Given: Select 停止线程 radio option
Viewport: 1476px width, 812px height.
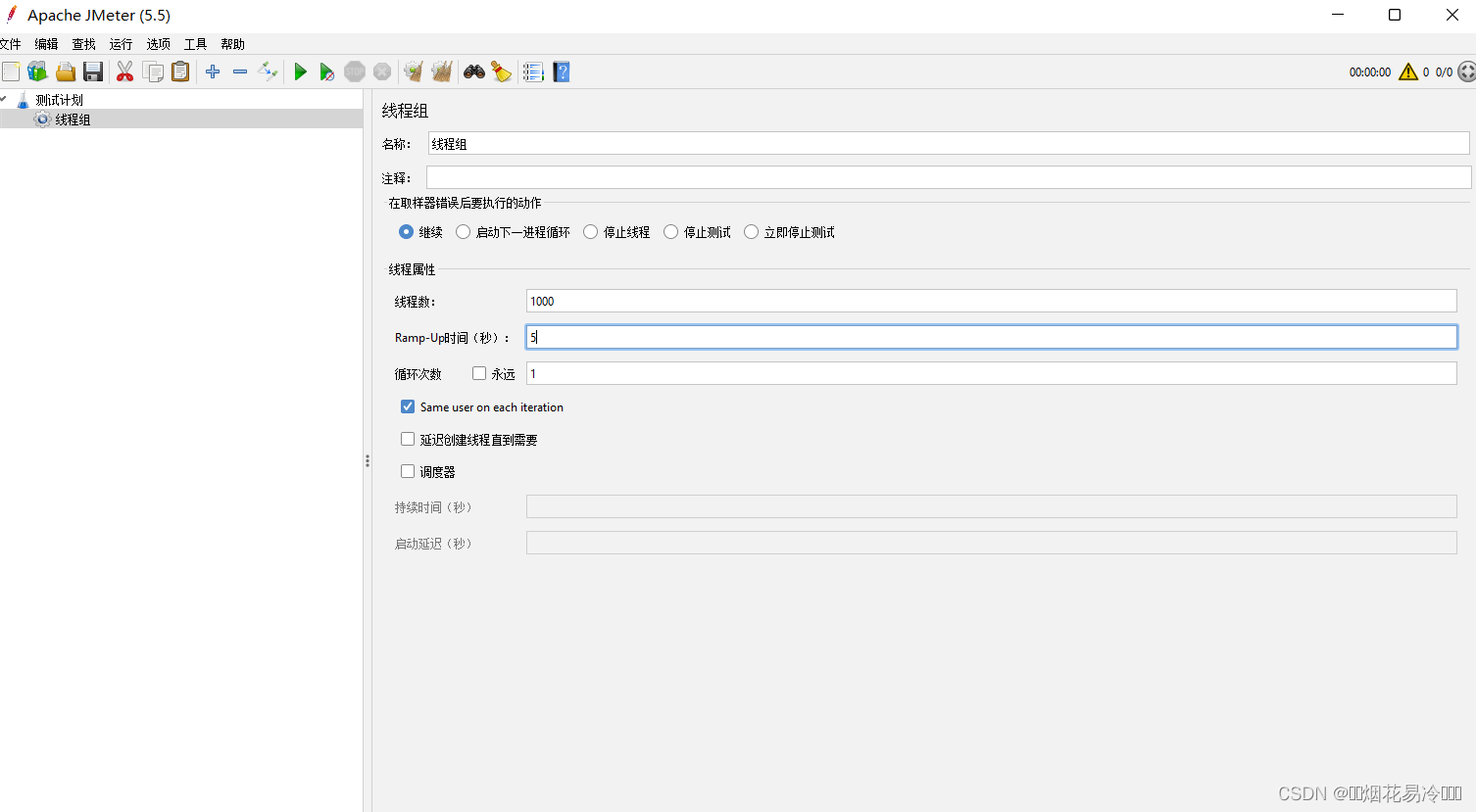Looking at the screenshot, I should coord(590,232).
